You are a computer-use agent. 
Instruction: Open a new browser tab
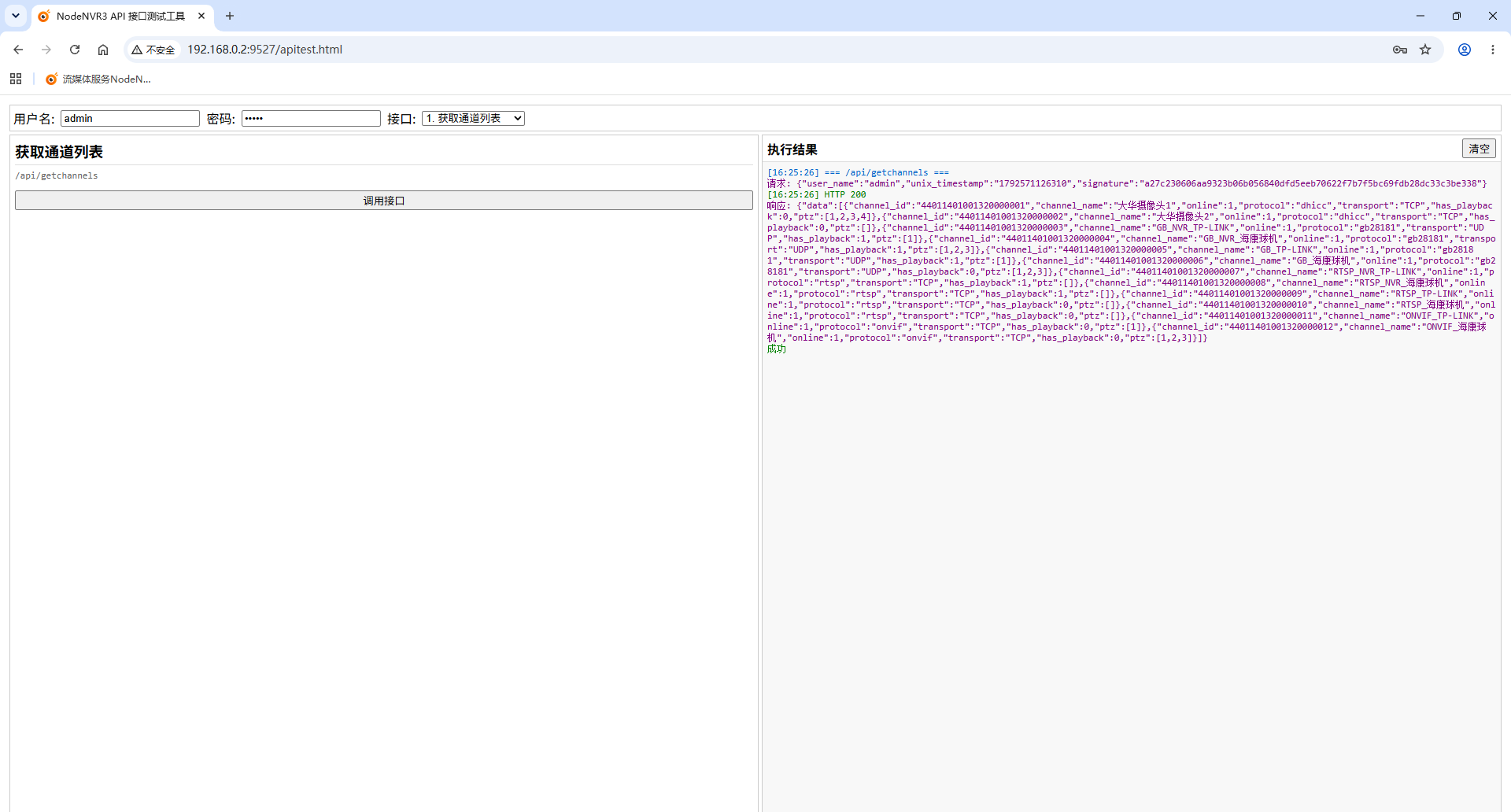(x=230, y=16)
